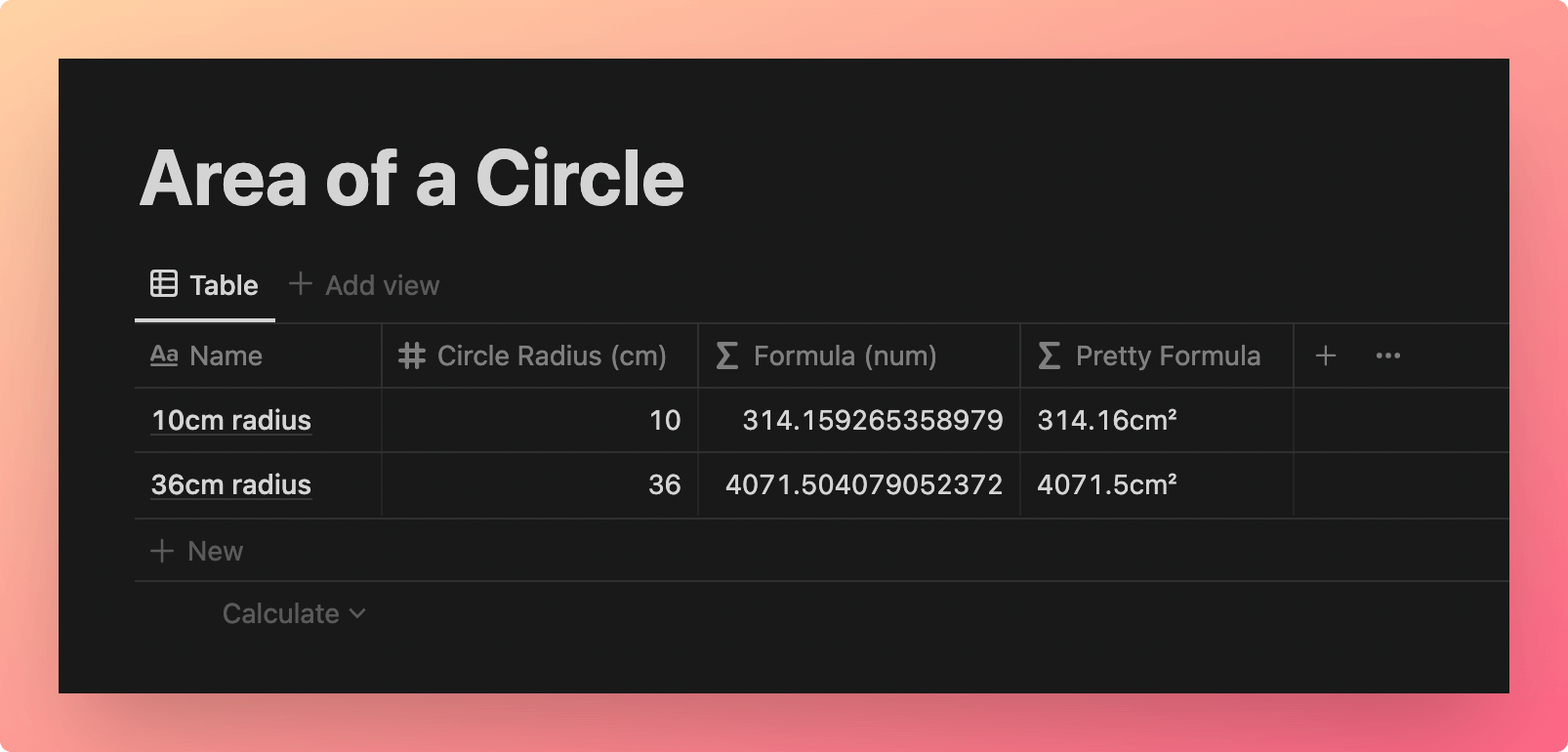Add a New row to the table
The width and height of the screenshot is (1568, 752).
tap(197, 551)
